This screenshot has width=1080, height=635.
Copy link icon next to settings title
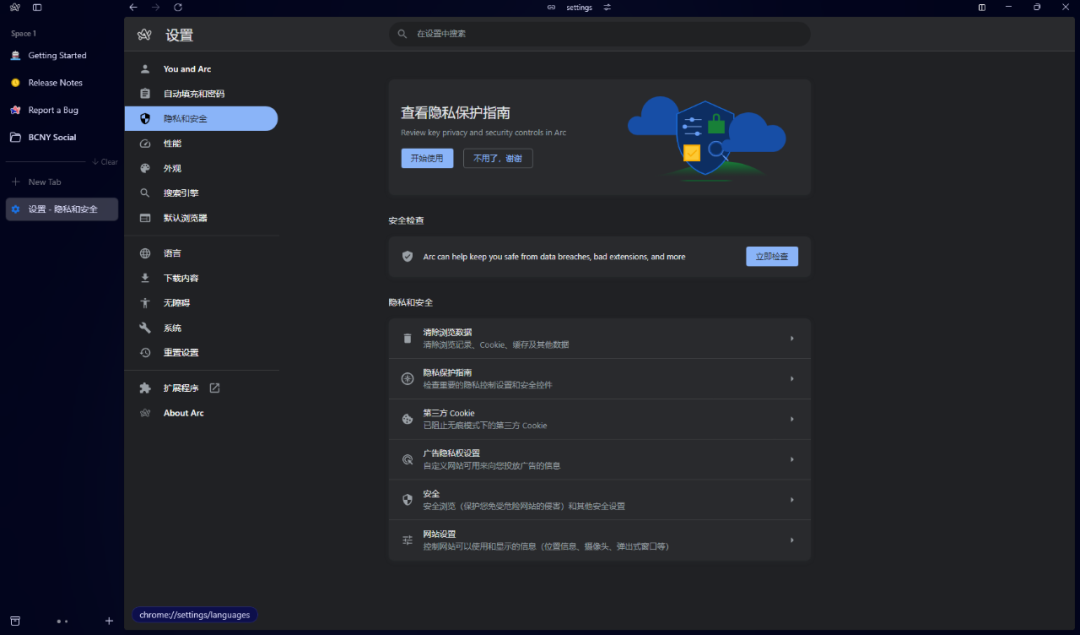pyautogui.click(x=551, y=8)
